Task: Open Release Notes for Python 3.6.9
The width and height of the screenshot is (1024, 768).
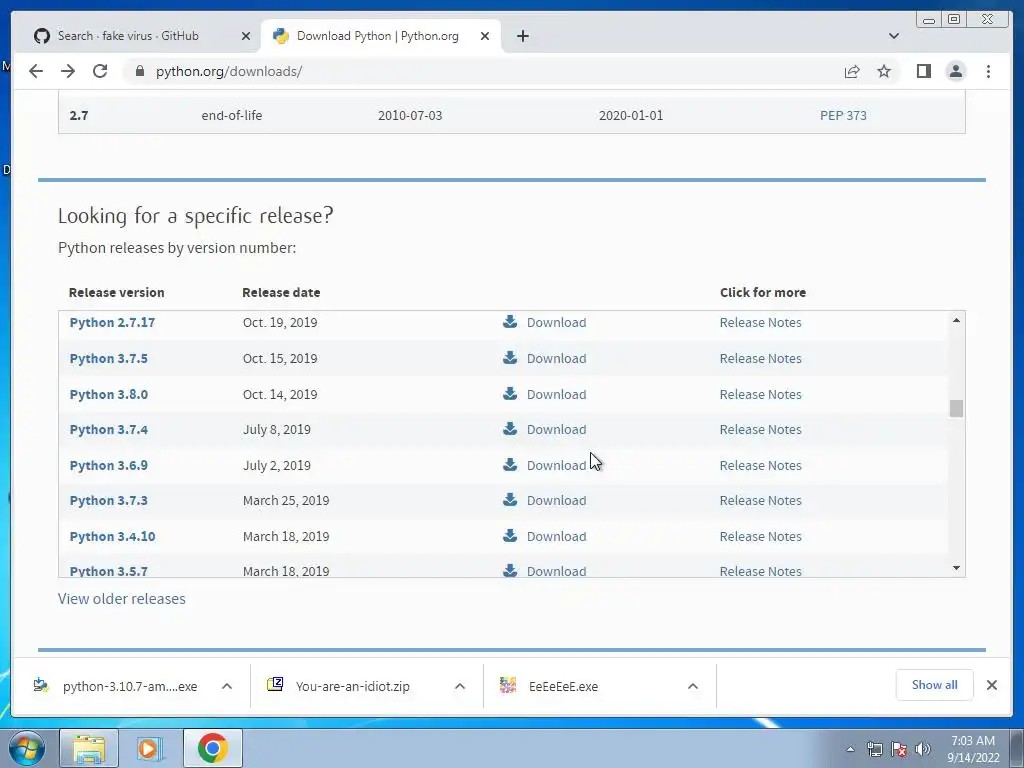Action: click(760, 465)
